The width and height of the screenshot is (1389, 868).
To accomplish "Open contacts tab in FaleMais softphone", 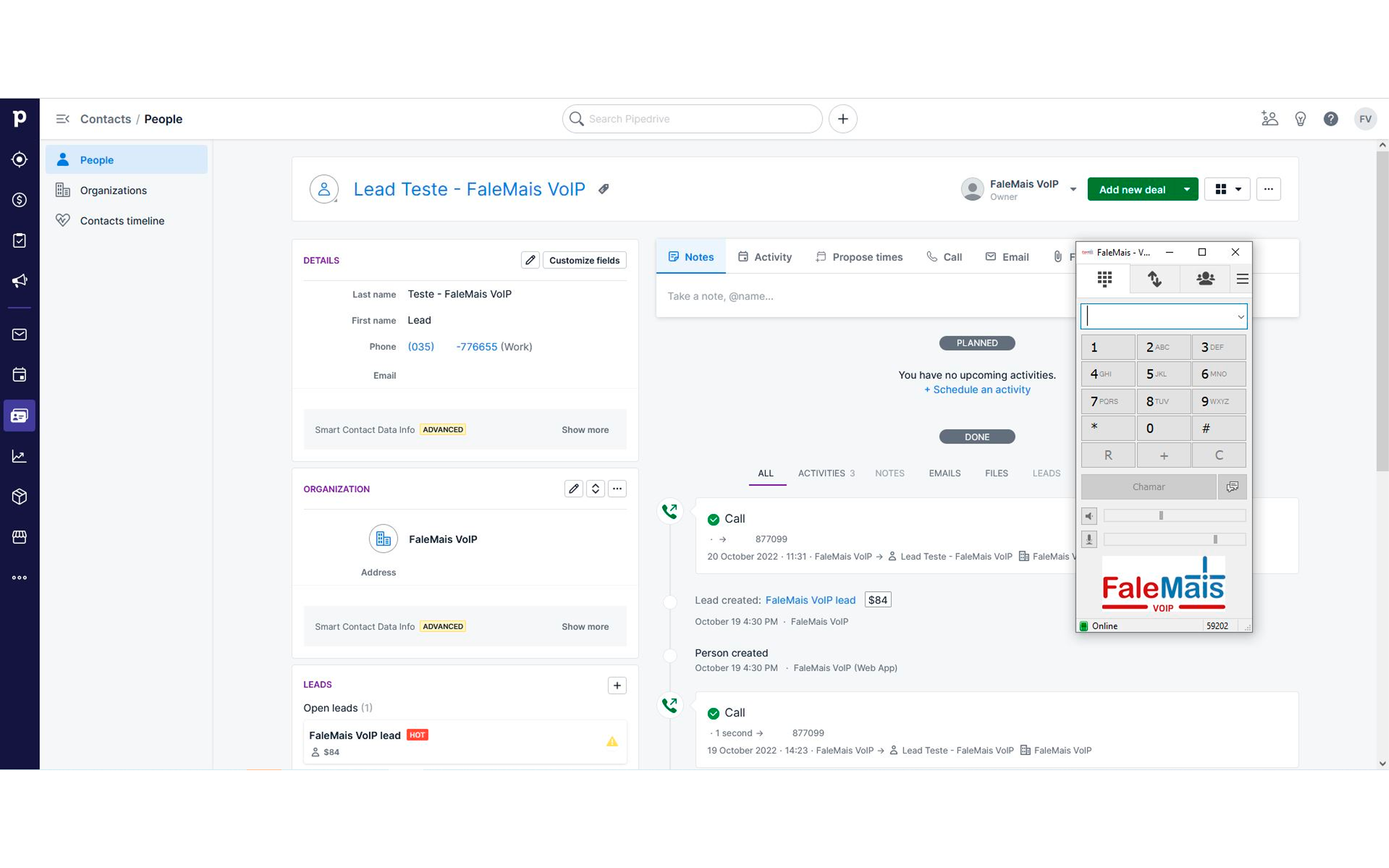I will [1205, 279].
